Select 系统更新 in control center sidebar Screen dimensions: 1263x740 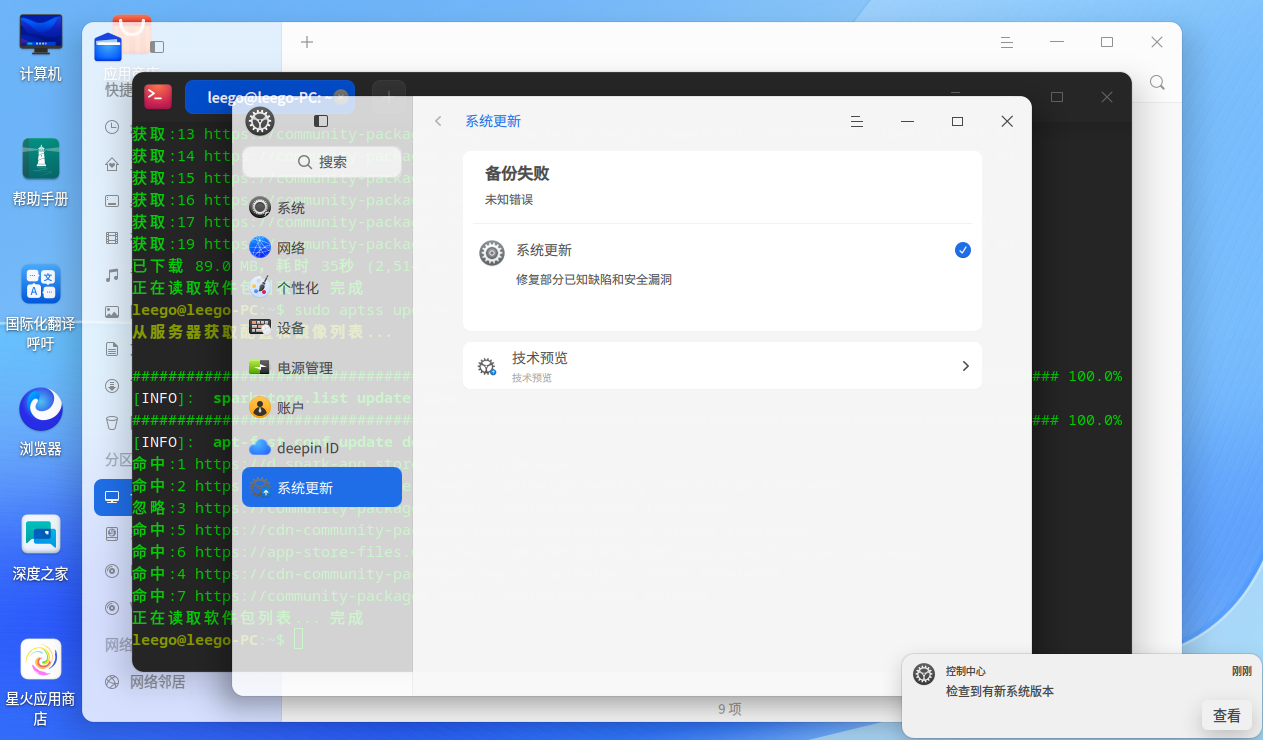(321, 488)
